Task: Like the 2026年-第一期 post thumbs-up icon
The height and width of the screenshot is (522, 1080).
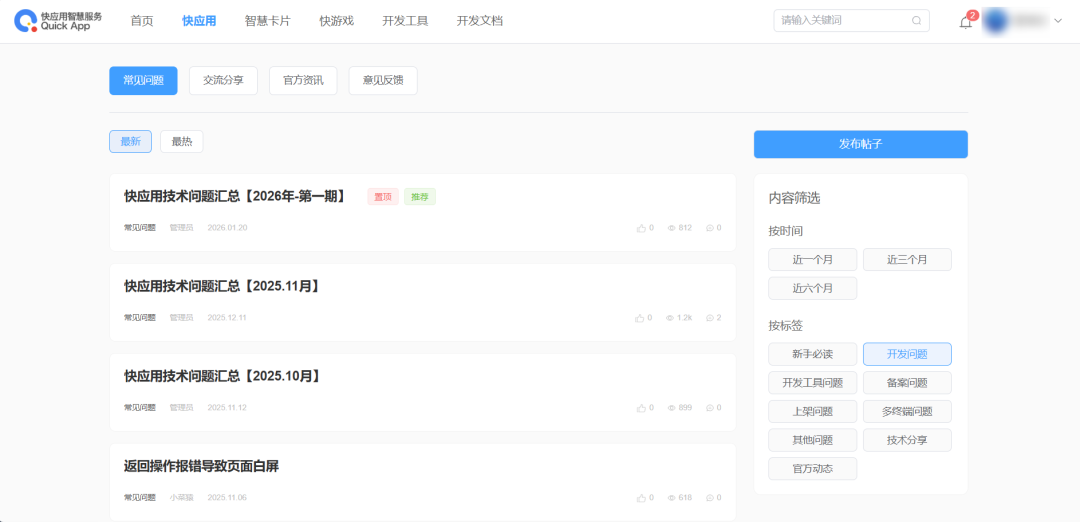Action: point(641,227)
